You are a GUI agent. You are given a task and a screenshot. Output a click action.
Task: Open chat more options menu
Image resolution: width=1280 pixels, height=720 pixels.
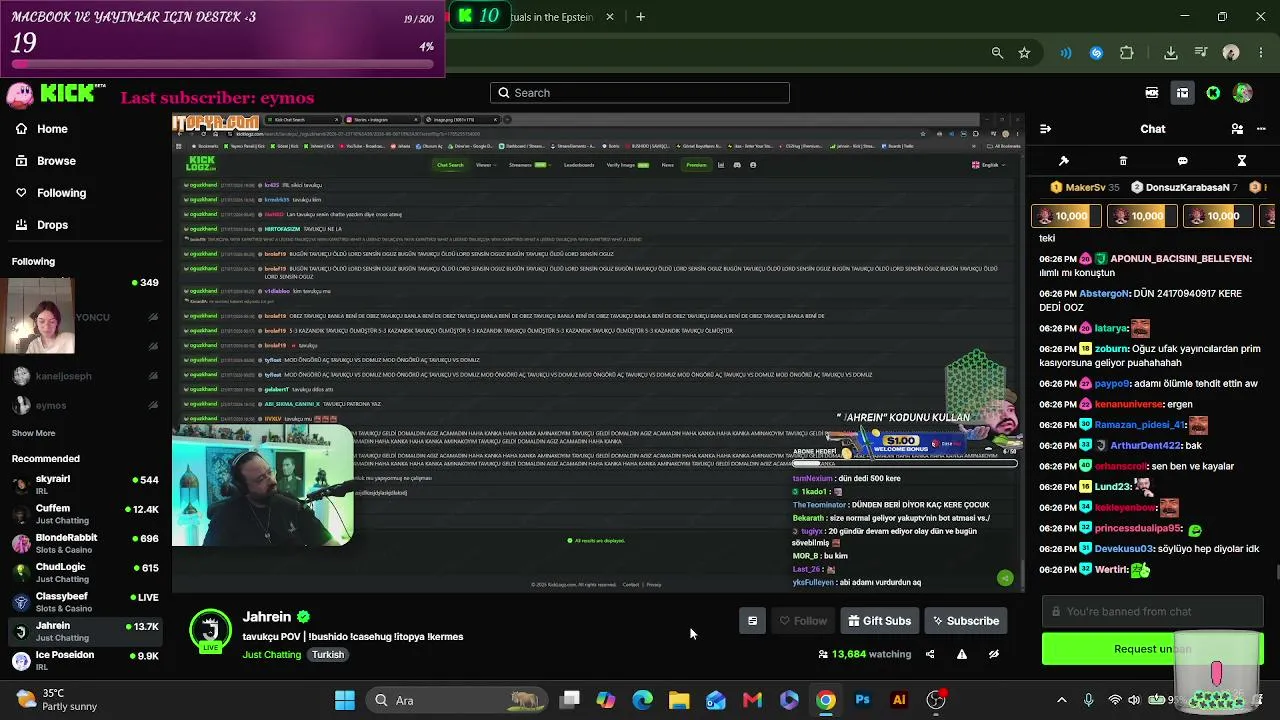1263,129
